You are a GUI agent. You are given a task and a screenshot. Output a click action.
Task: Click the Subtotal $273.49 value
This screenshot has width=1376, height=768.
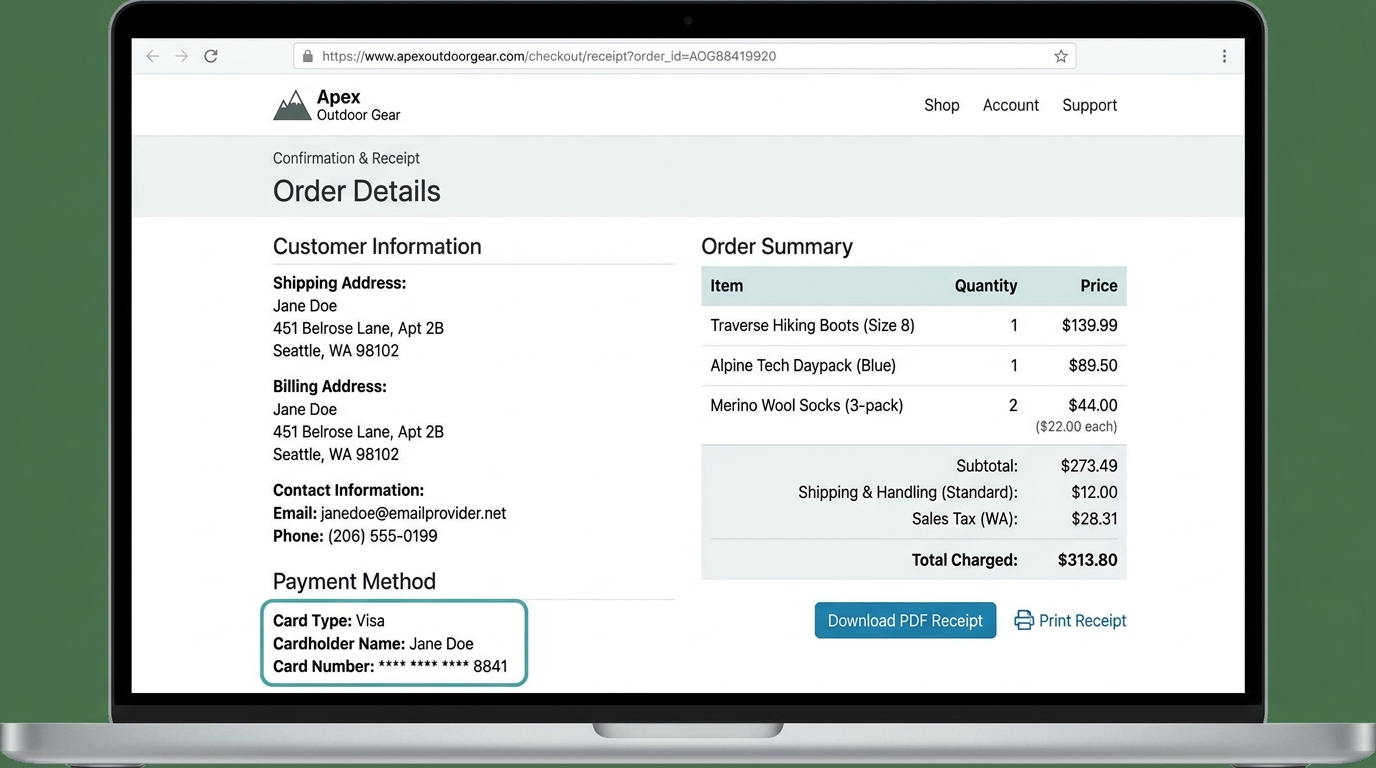click(x=1089, y=466)
